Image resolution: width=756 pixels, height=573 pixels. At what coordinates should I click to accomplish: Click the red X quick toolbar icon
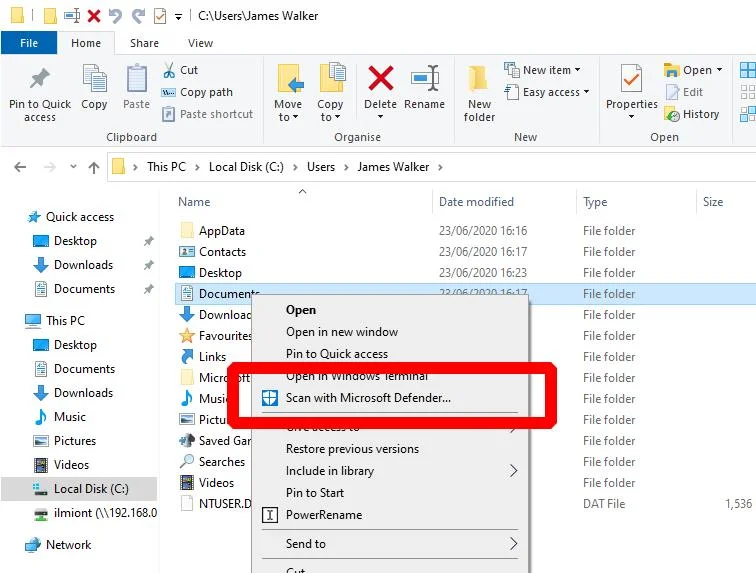point(94,16)
